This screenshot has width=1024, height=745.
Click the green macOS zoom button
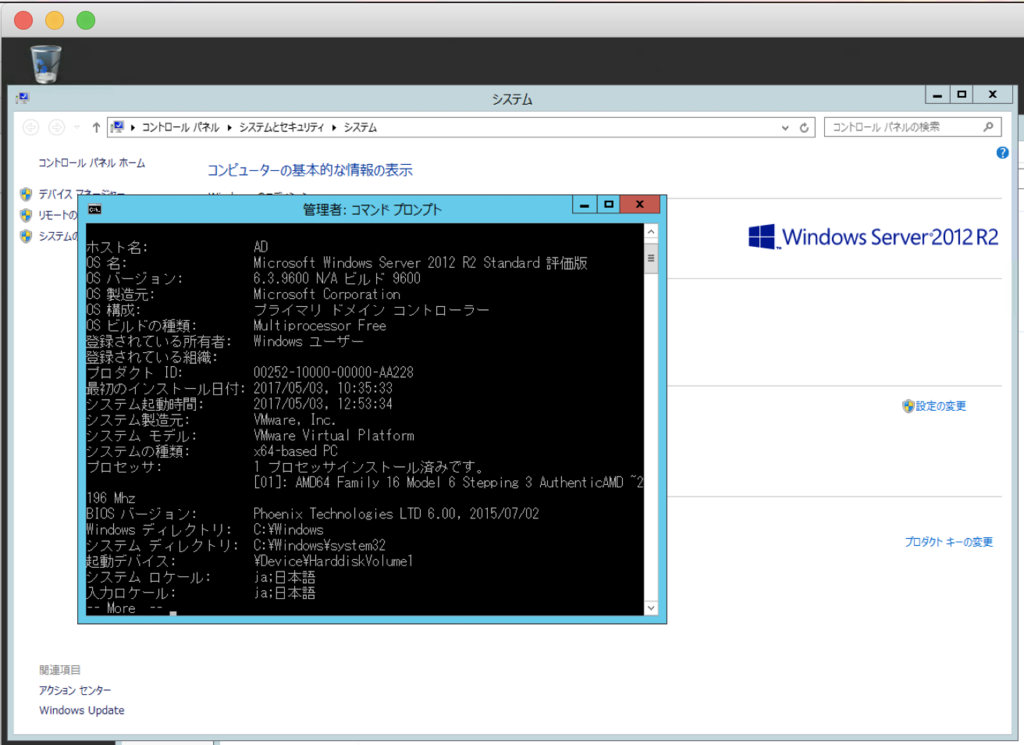[x=86, y=20]
